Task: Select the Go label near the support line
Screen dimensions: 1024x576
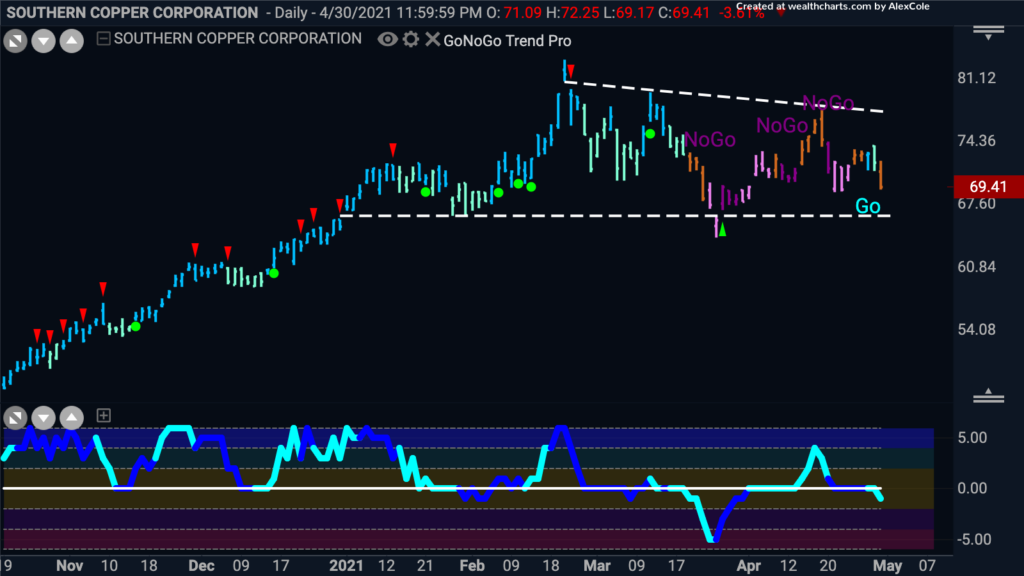Action: 868,206
